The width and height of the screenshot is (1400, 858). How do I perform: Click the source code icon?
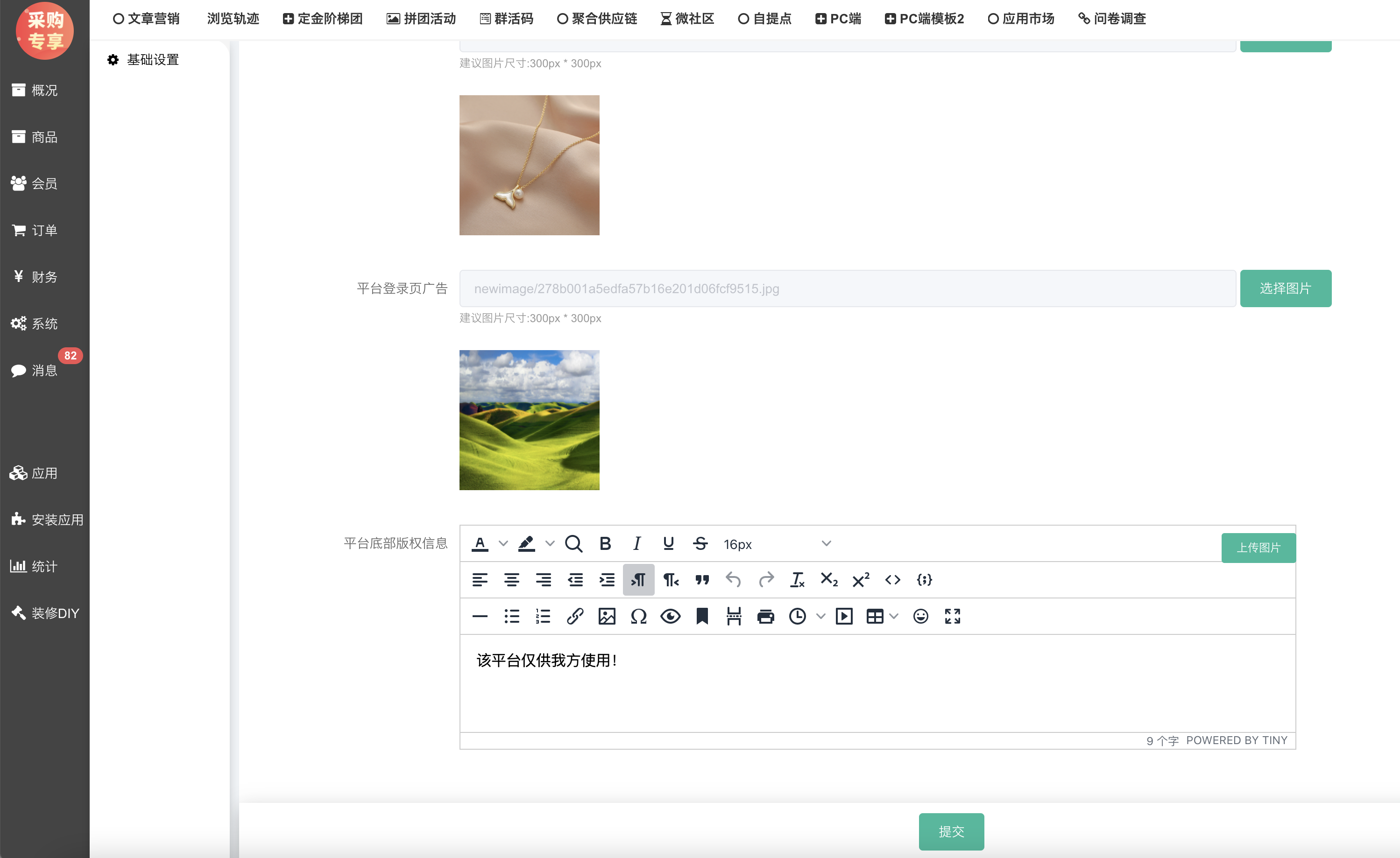(892, 580)
